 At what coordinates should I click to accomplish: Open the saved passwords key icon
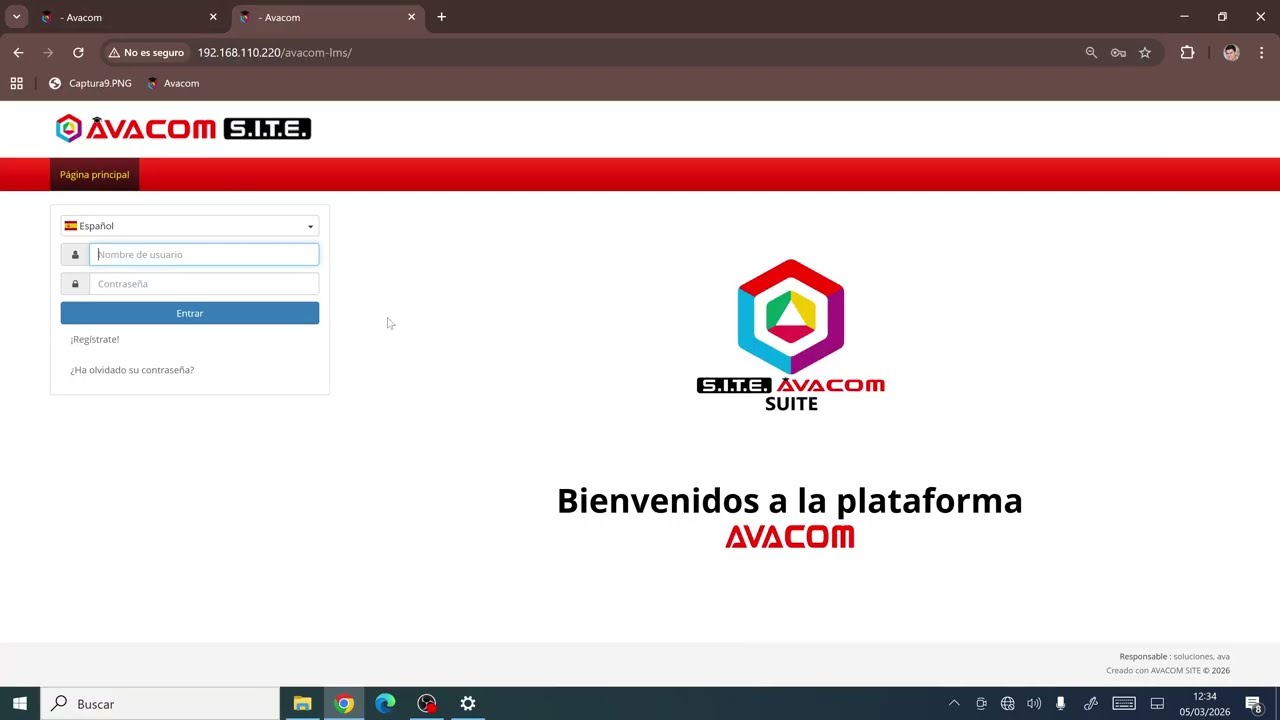[1118, 53]
